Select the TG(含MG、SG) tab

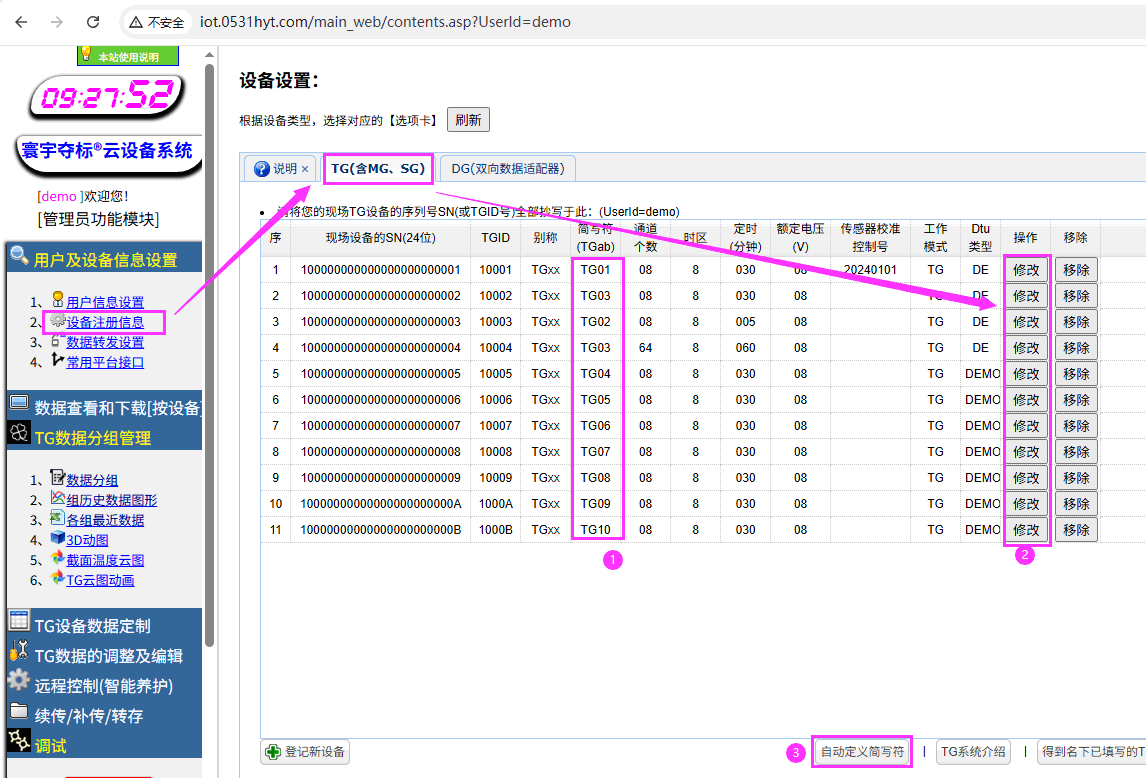coord(379,169)
